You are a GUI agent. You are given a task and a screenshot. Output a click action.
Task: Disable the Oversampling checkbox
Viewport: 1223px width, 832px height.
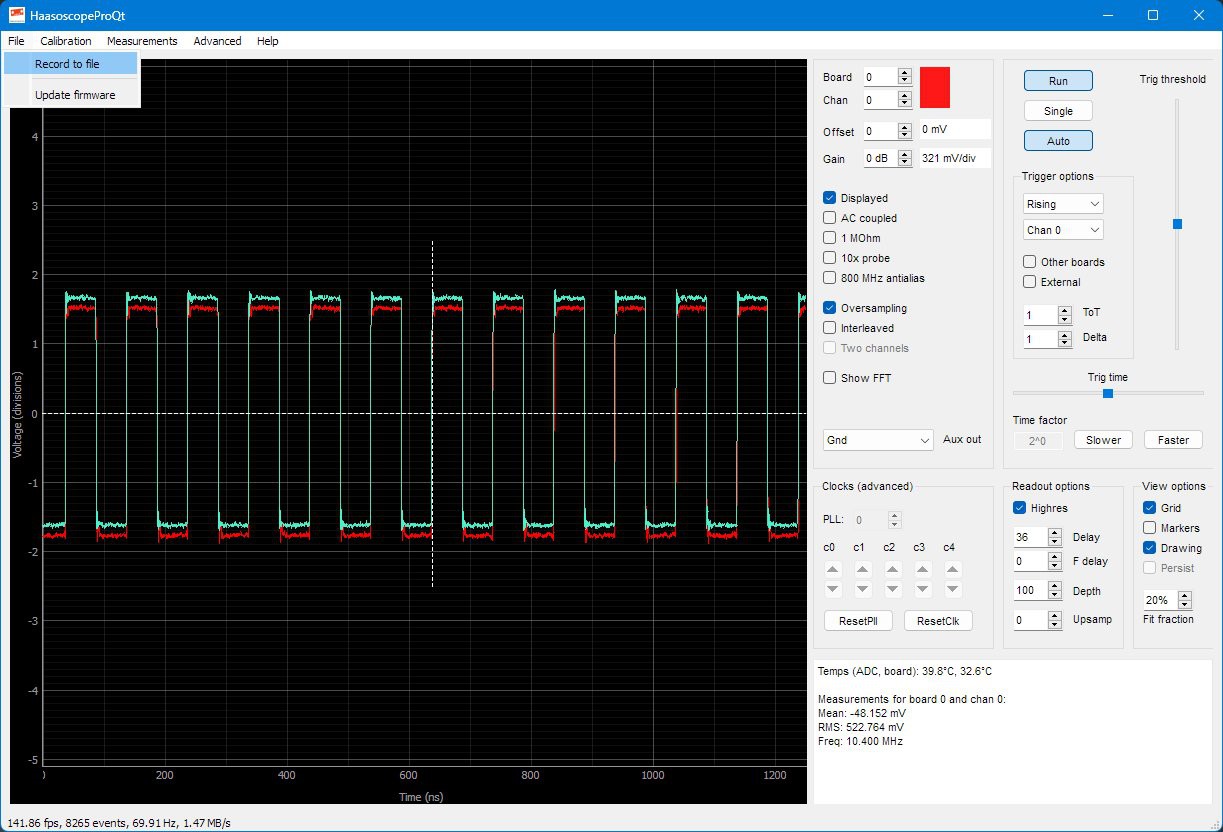tap(829, 308)
